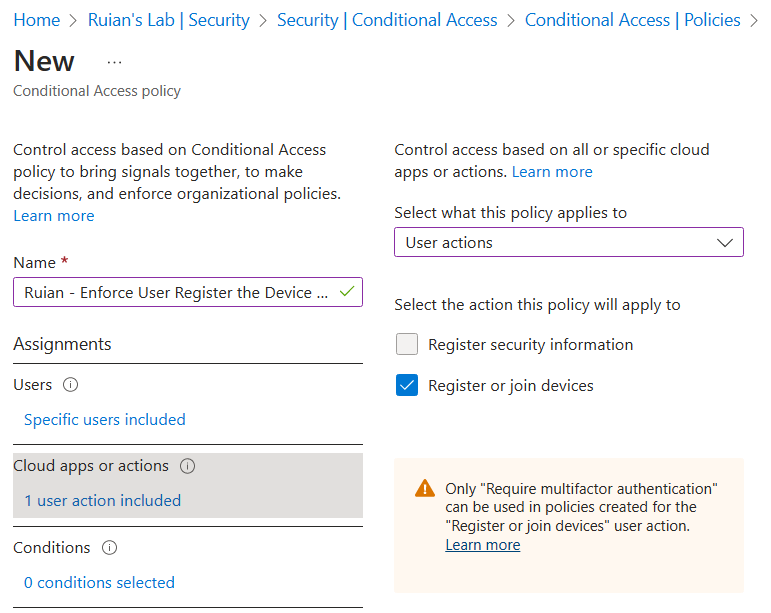771x613 pixels.
Task: Open the ellipsis menu beside New
Action: click(114, 62)
